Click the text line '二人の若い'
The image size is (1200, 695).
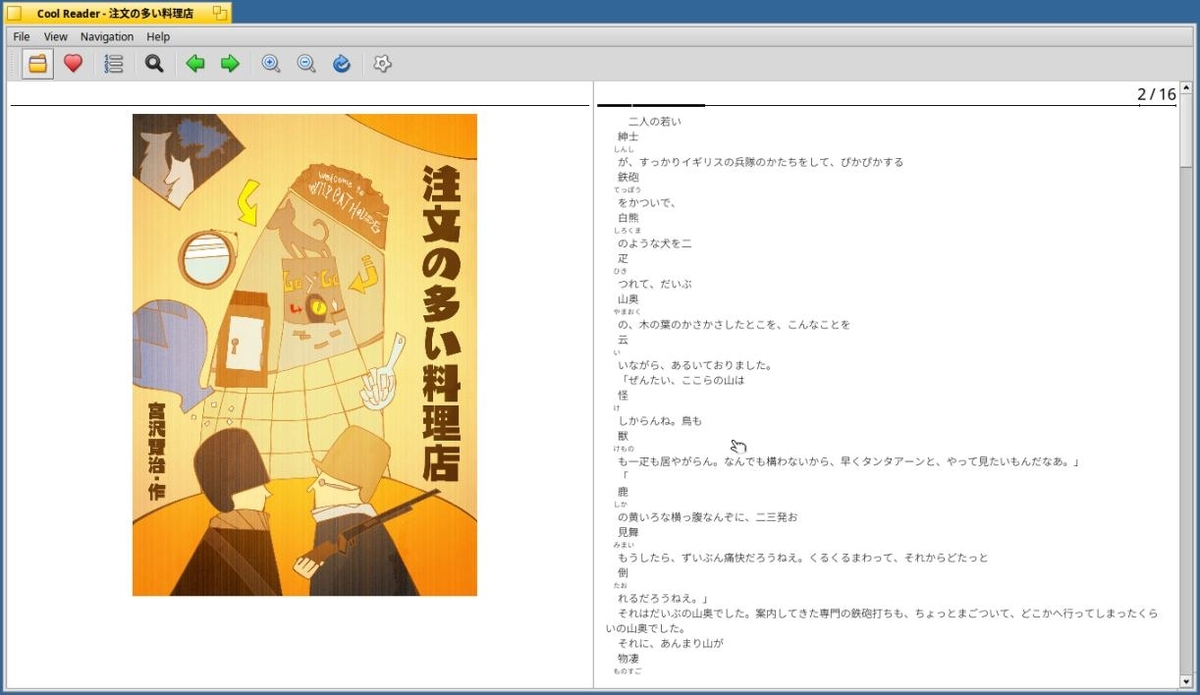click(655, 122)
